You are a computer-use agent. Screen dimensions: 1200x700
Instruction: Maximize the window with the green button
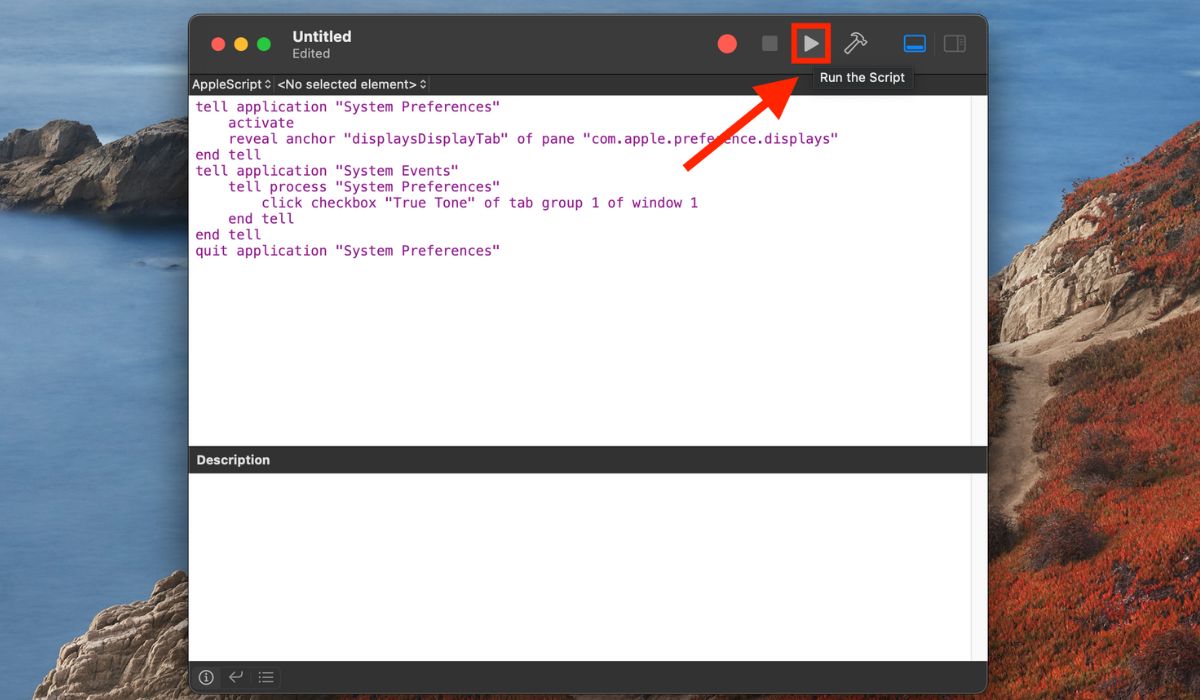(x=264, y=44)
